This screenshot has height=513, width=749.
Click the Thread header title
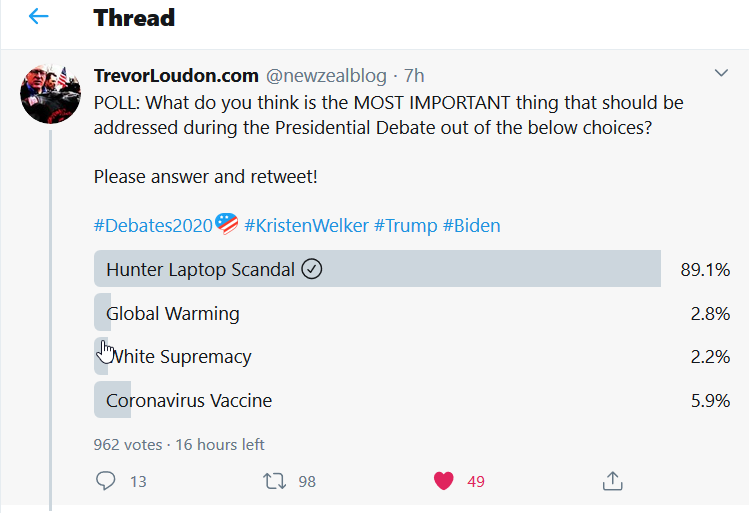[134, 18]
